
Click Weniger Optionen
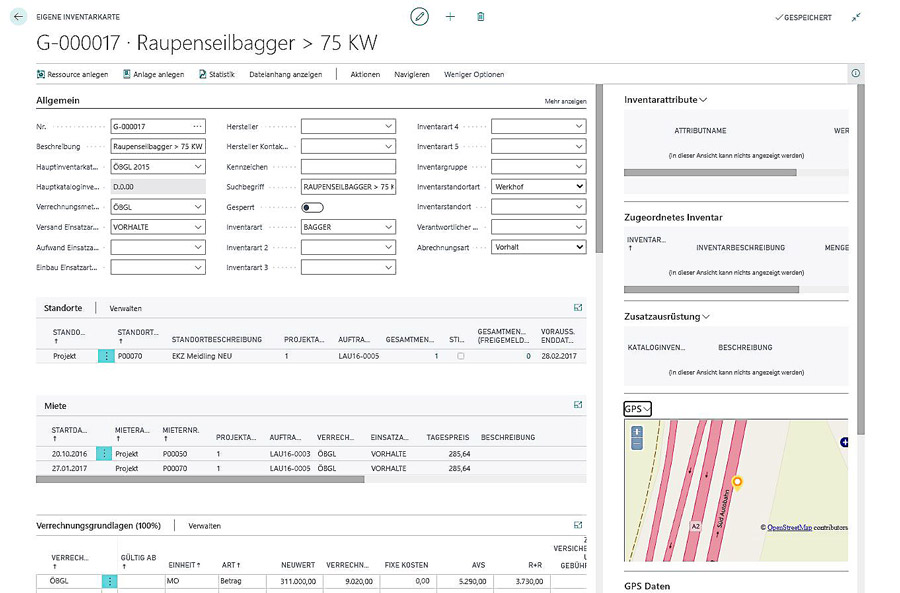(474, 75)
